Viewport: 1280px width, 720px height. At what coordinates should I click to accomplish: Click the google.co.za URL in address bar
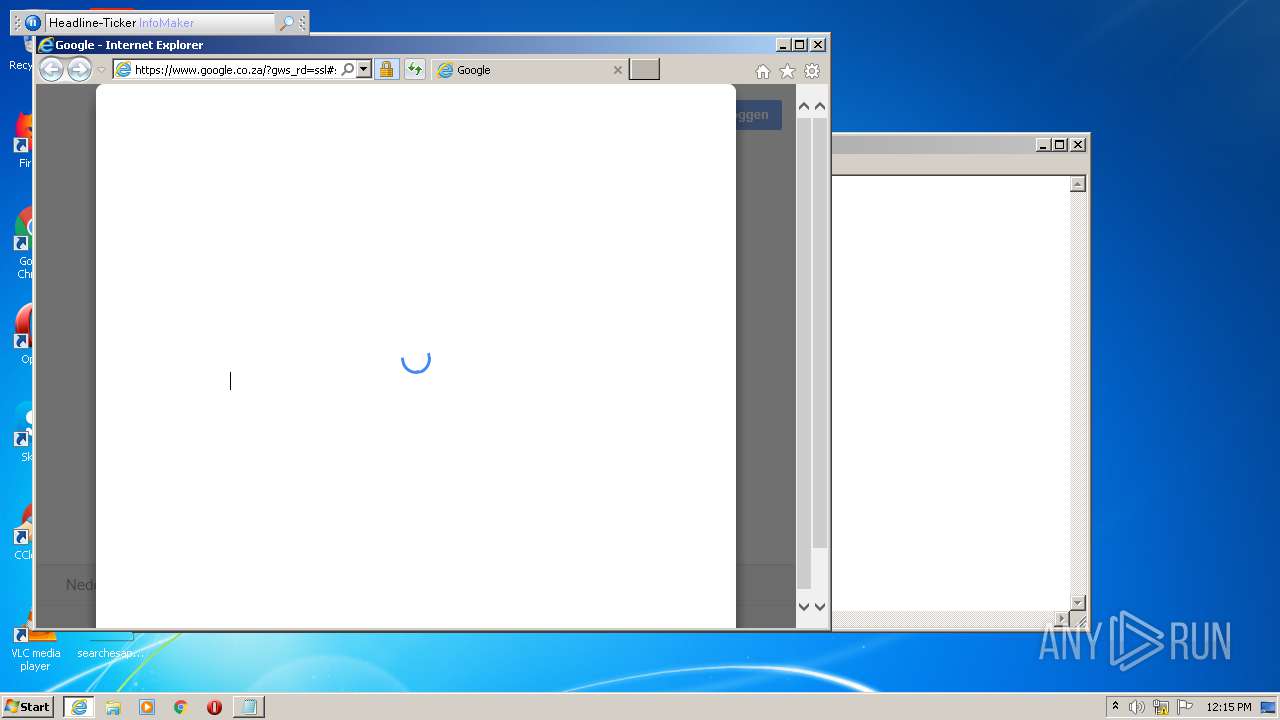click(236, 70)
